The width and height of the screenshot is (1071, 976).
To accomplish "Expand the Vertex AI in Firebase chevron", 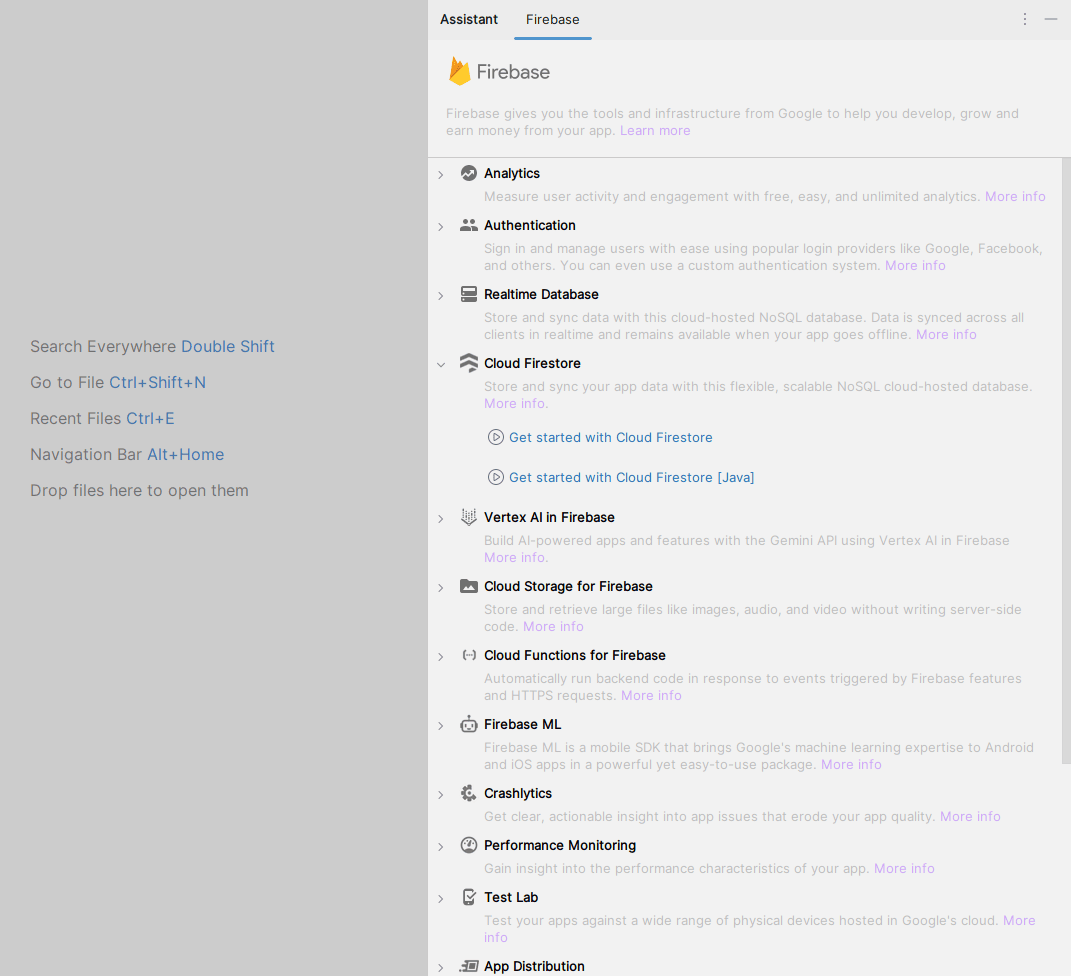I will [441, 519].
